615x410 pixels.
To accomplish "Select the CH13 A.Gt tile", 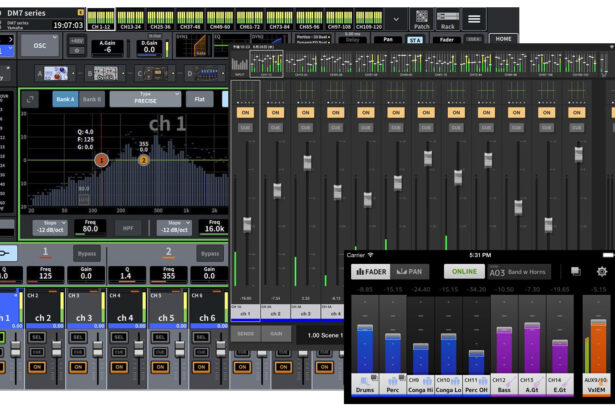I will 532,384.
